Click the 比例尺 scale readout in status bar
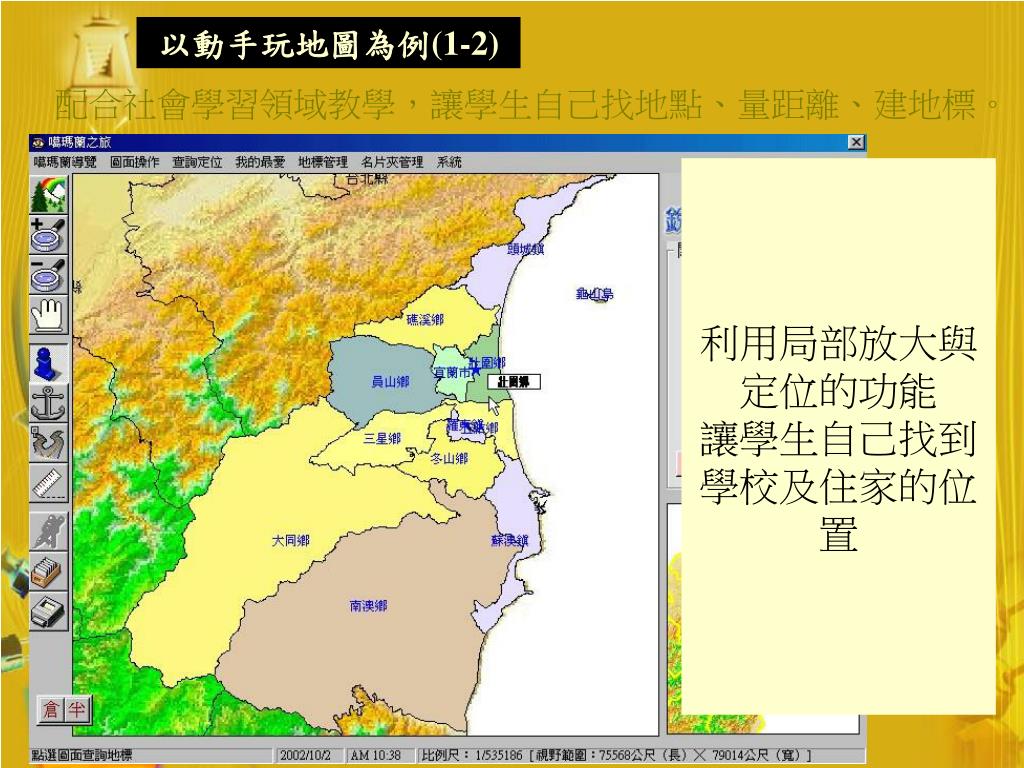Image resolution: width=1024 pixels, height=768 pixels. 616,755
